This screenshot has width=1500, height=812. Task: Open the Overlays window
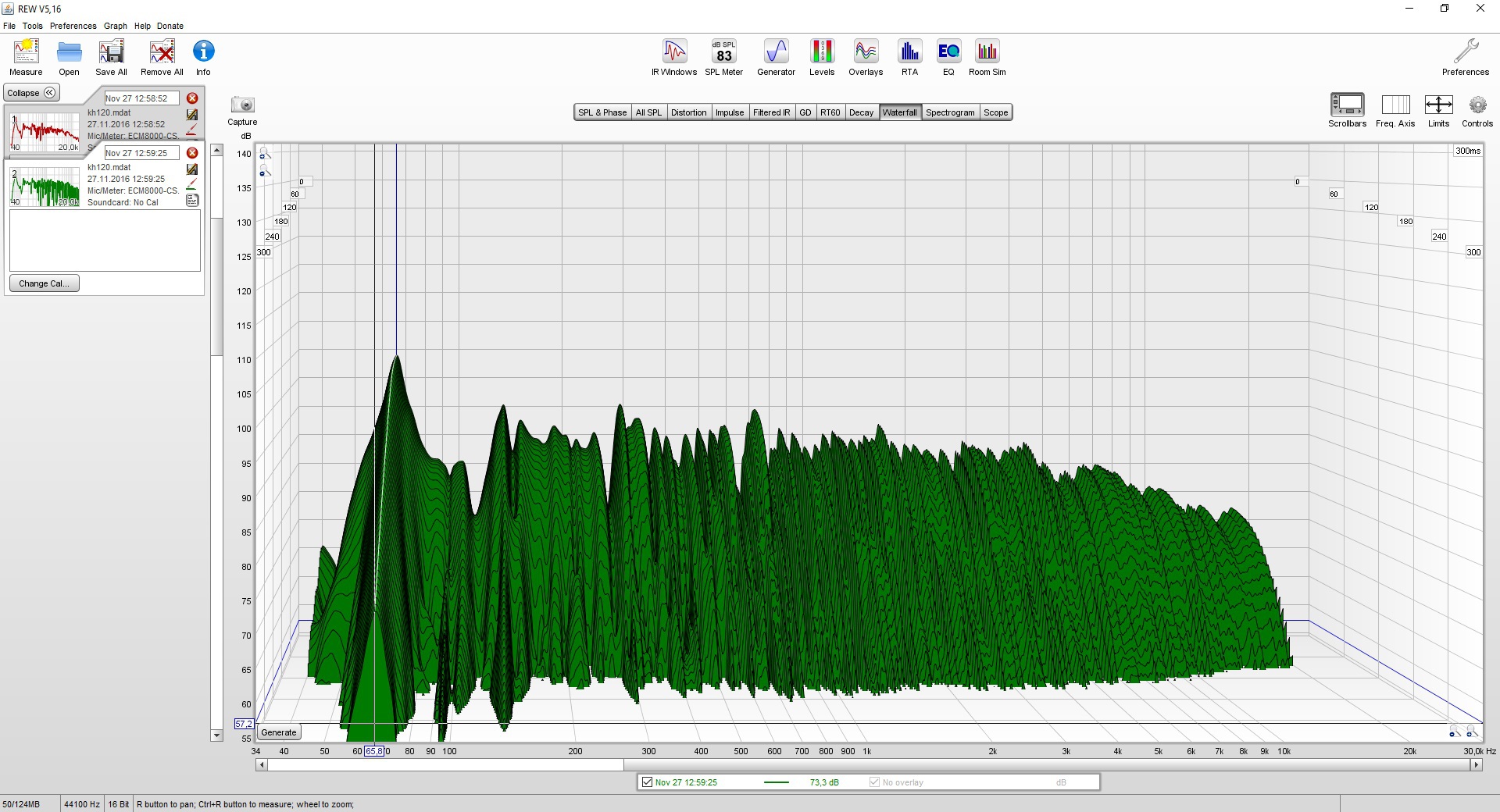pyautogui.click(x=866, y=58)
